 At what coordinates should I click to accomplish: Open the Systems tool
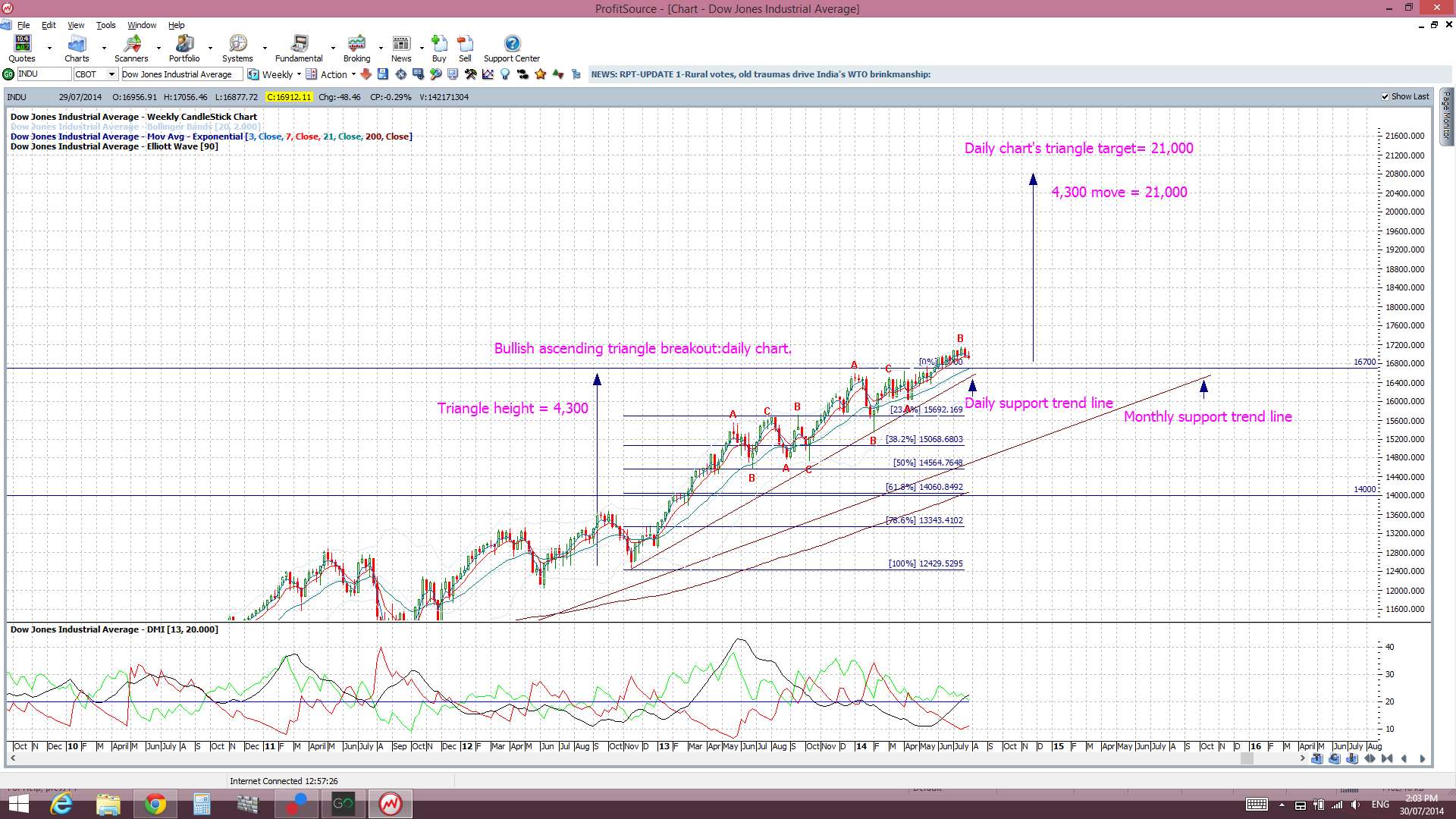pos(237,49)
